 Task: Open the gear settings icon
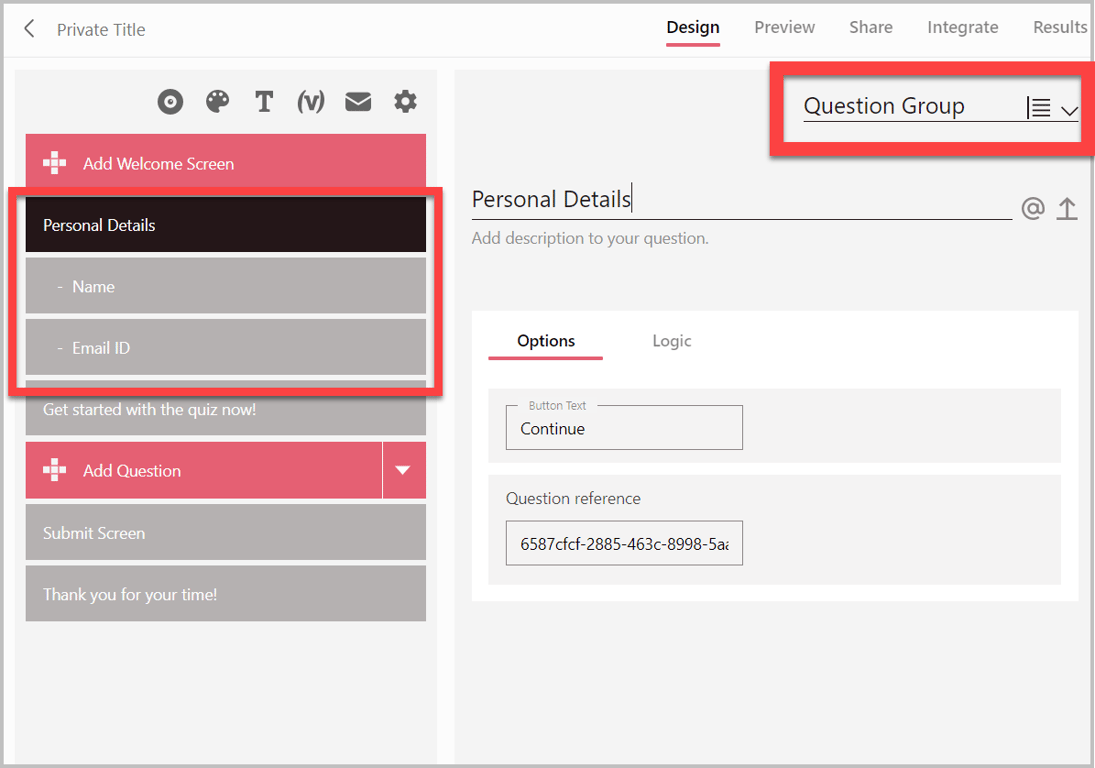click(405, 102)
